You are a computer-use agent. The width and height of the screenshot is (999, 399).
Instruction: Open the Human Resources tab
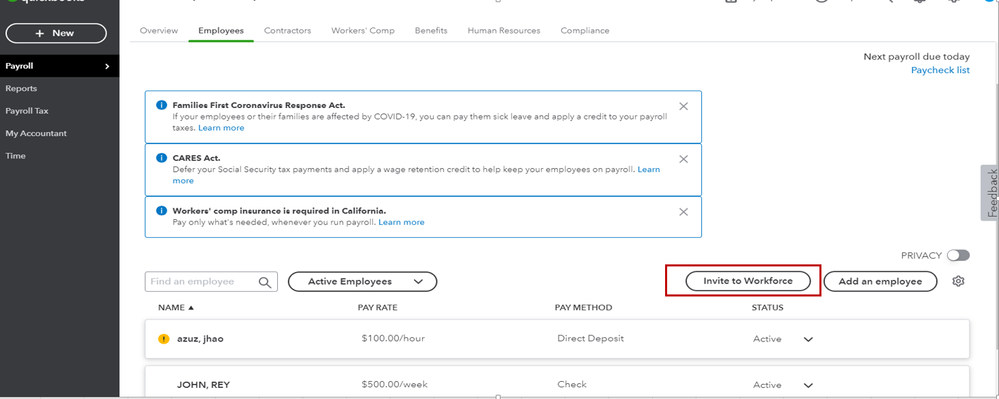click(x=503, y=31)
